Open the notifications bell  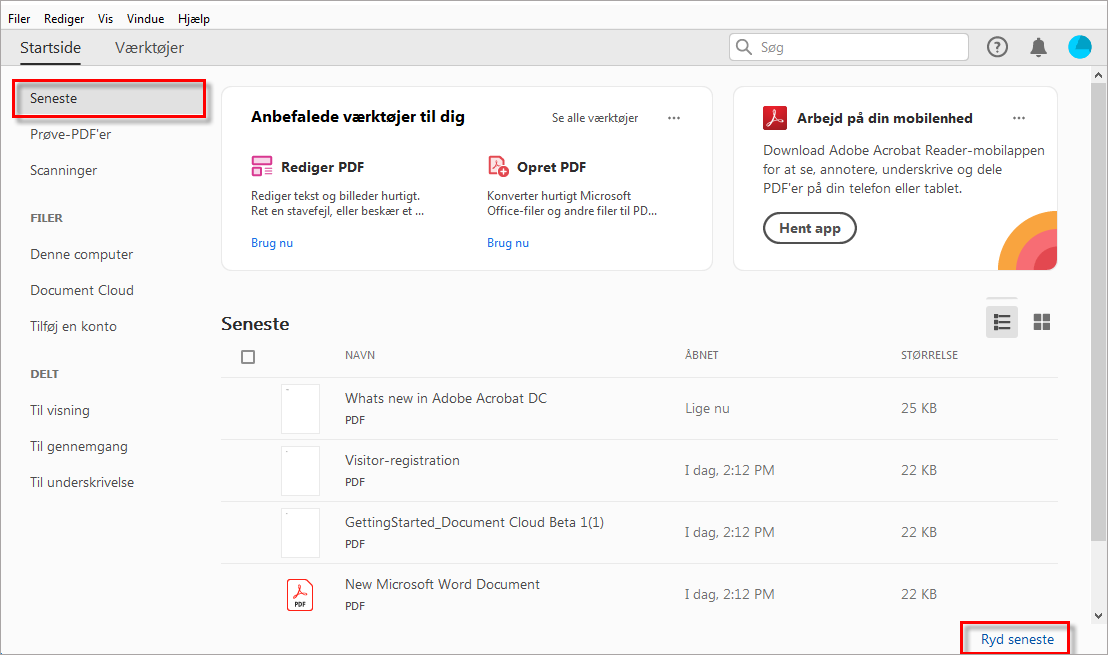coord(1039,47)
